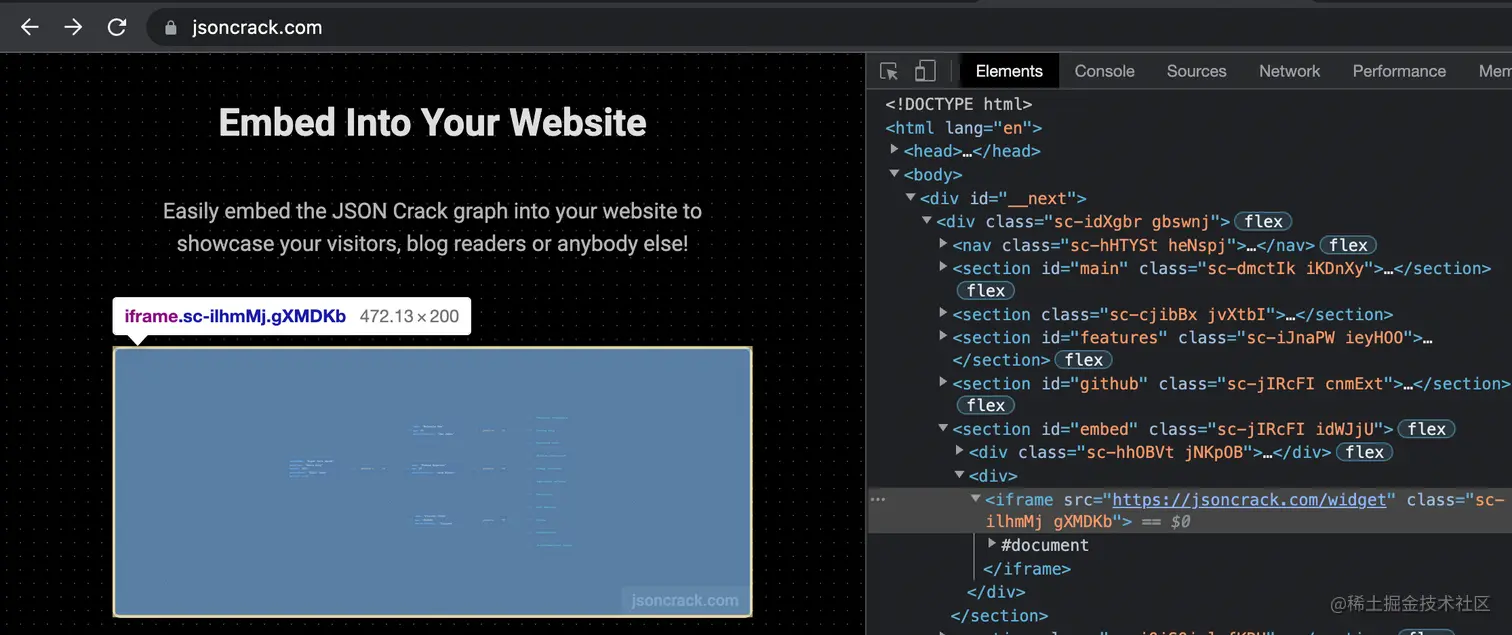The width and height of the screenshot is (1512, 635).
Task: Open the Network tab
Action: coord(1289,71)
